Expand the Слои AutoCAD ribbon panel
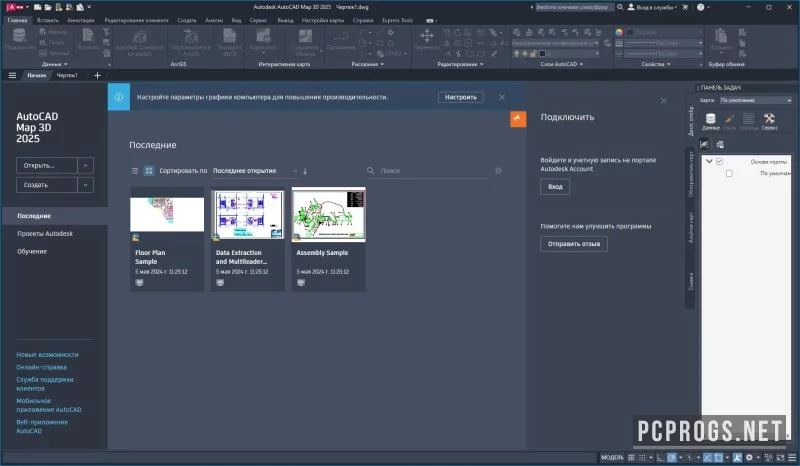 (x=561, y=64)
